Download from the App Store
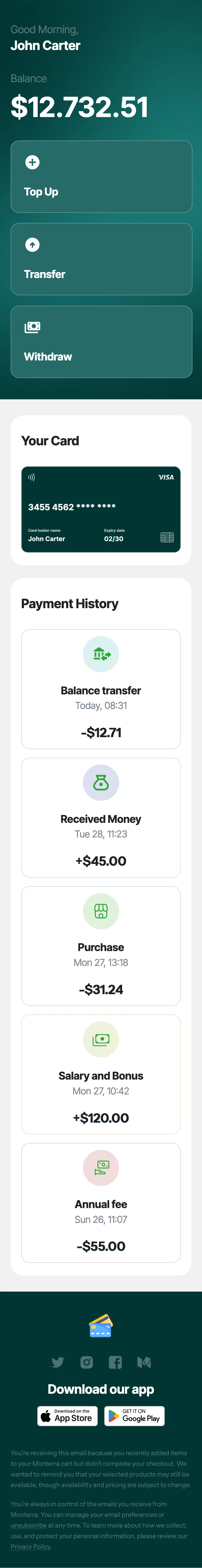 [x=67, y=1416]
